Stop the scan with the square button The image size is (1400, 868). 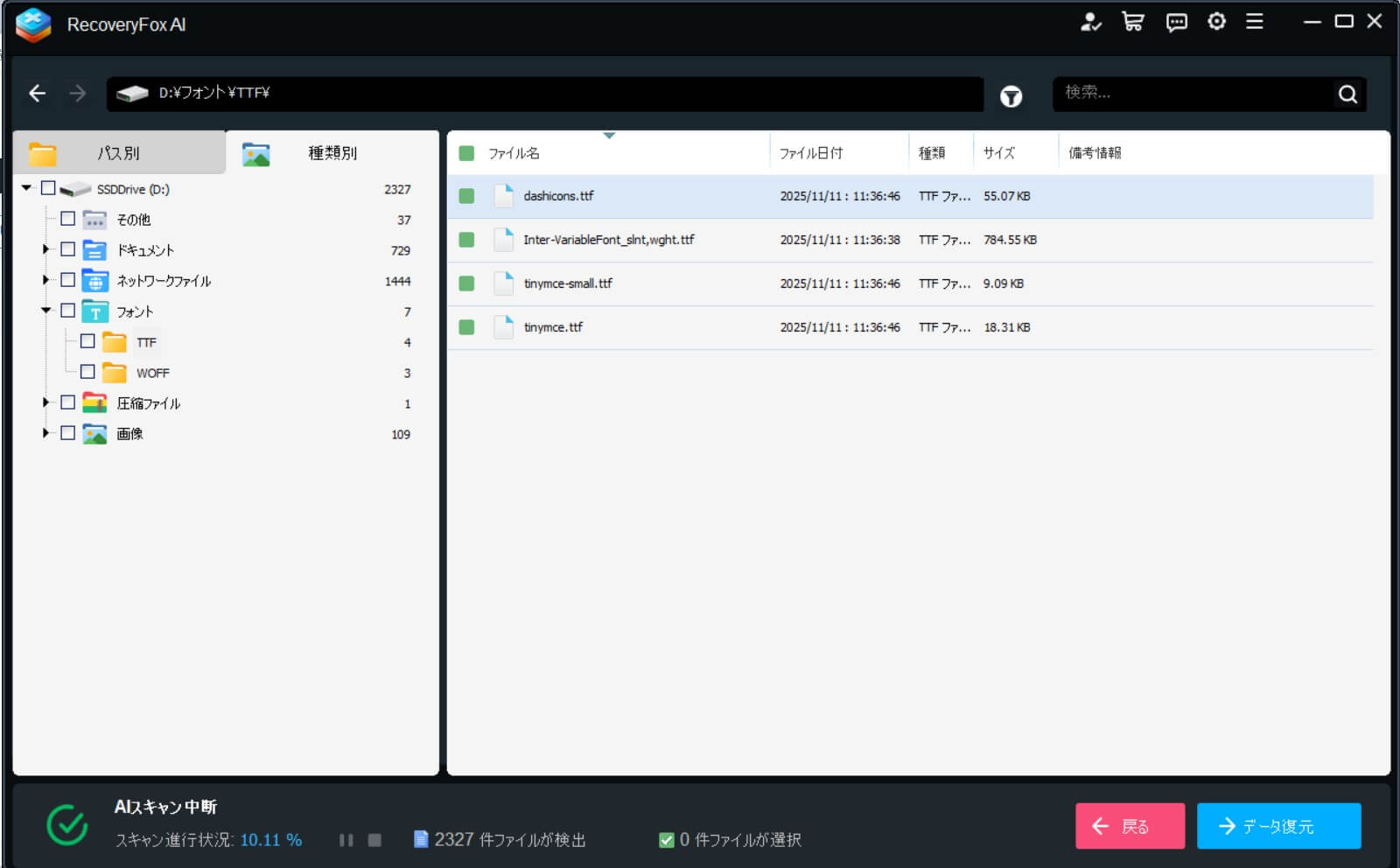[374, 840]
